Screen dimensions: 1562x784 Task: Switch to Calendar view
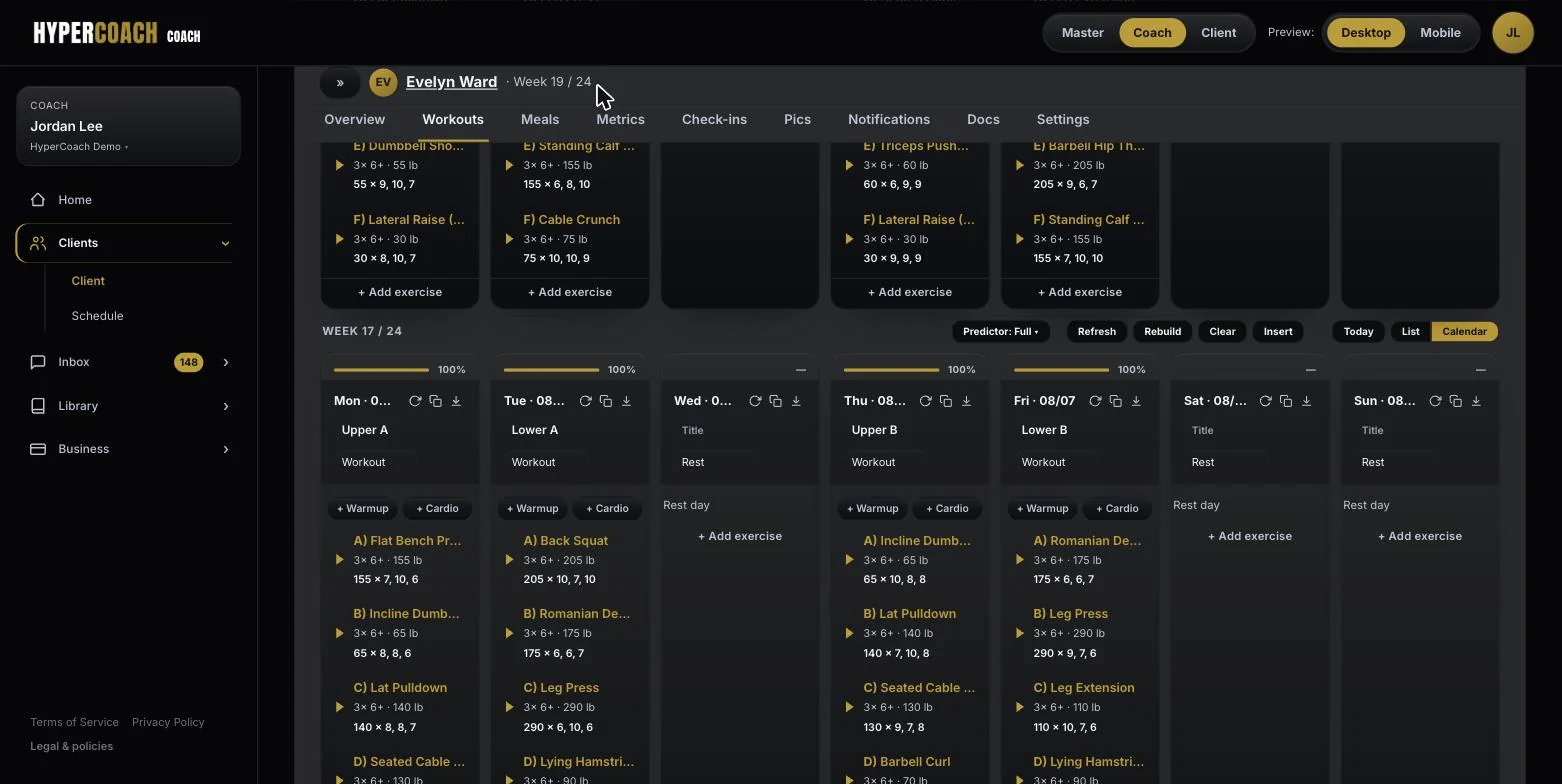[1464, 331]
